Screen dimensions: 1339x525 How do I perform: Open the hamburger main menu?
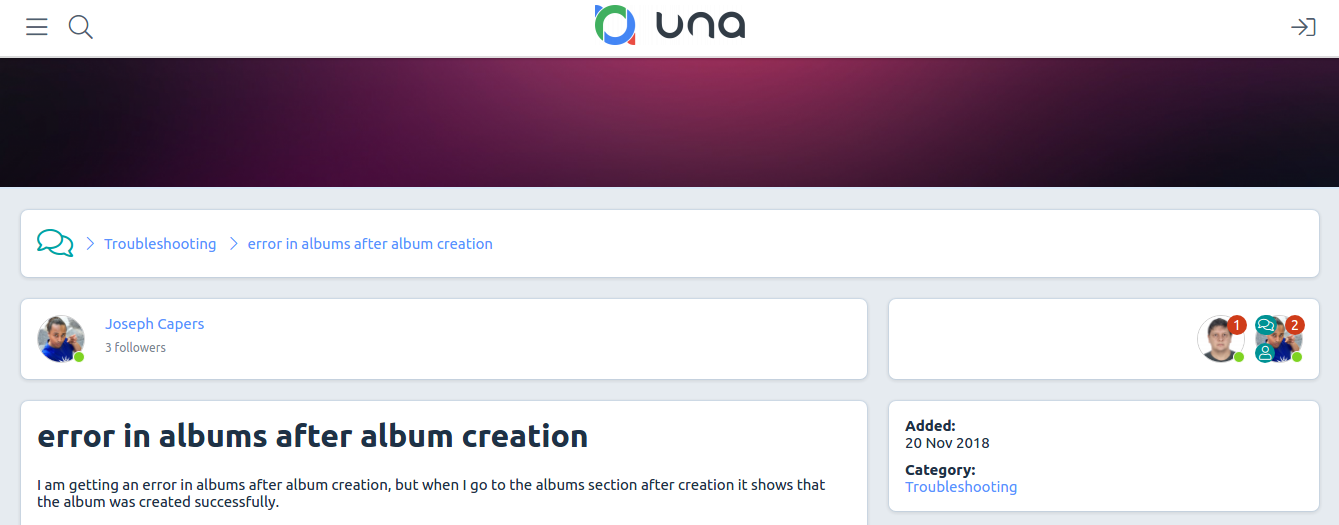click(37, 27)
